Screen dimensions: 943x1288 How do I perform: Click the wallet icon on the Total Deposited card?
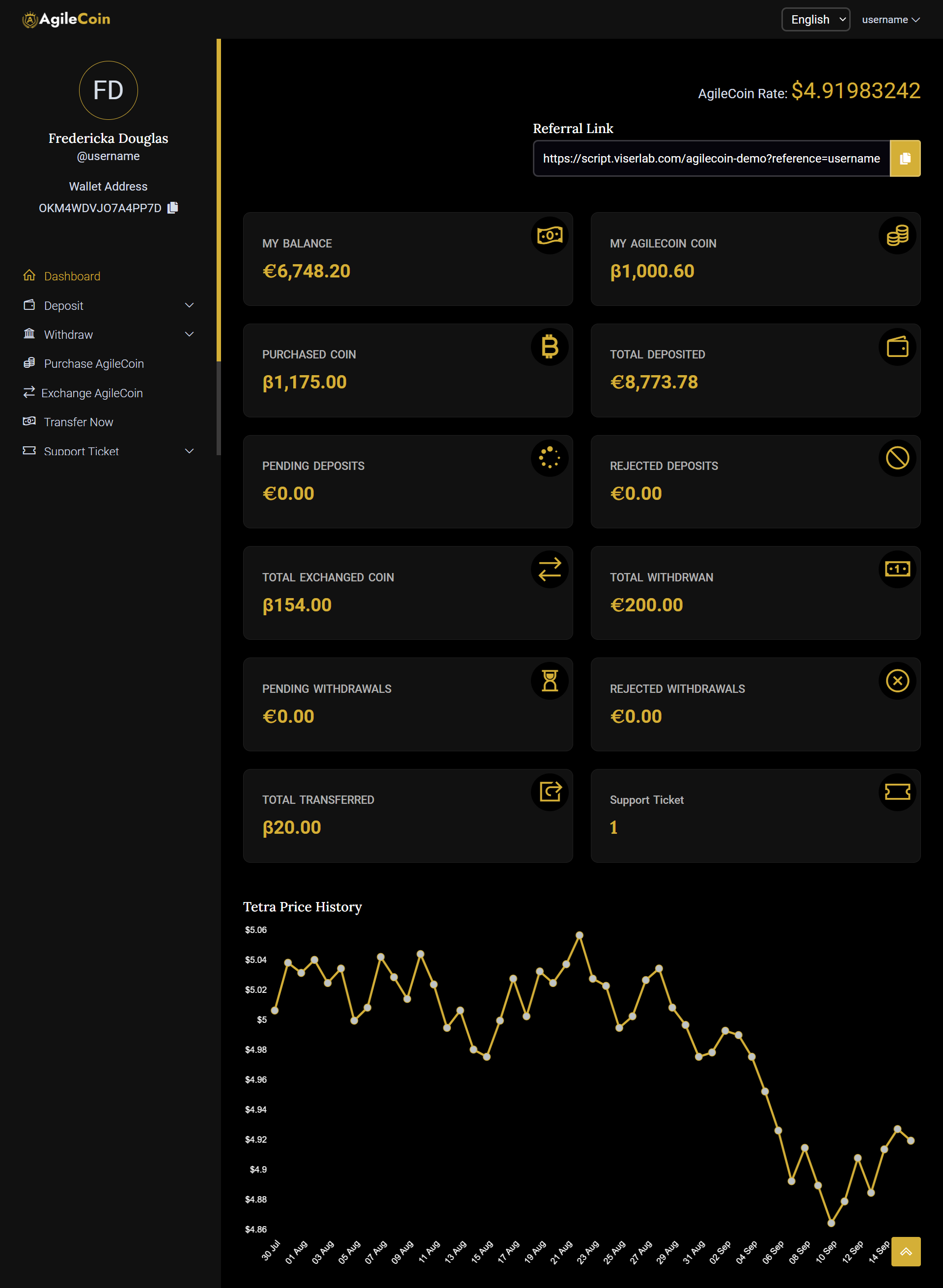tap(897, 346)
